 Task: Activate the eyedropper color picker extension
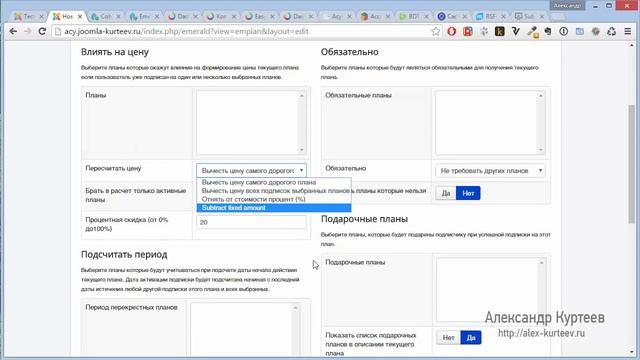(532, 31)
